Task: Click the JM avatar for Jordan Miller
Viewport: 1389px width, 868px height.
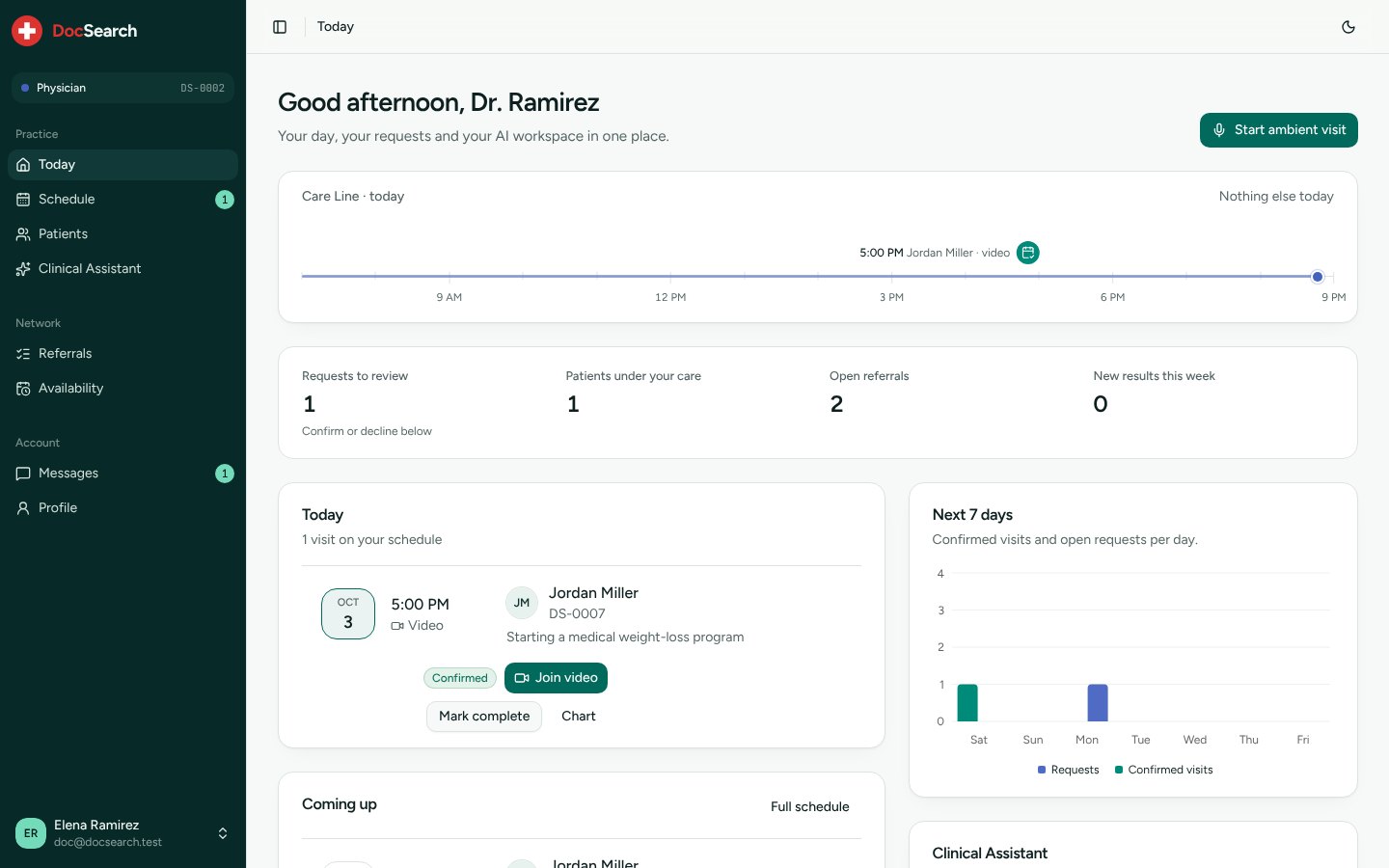Action: point(522,603)
